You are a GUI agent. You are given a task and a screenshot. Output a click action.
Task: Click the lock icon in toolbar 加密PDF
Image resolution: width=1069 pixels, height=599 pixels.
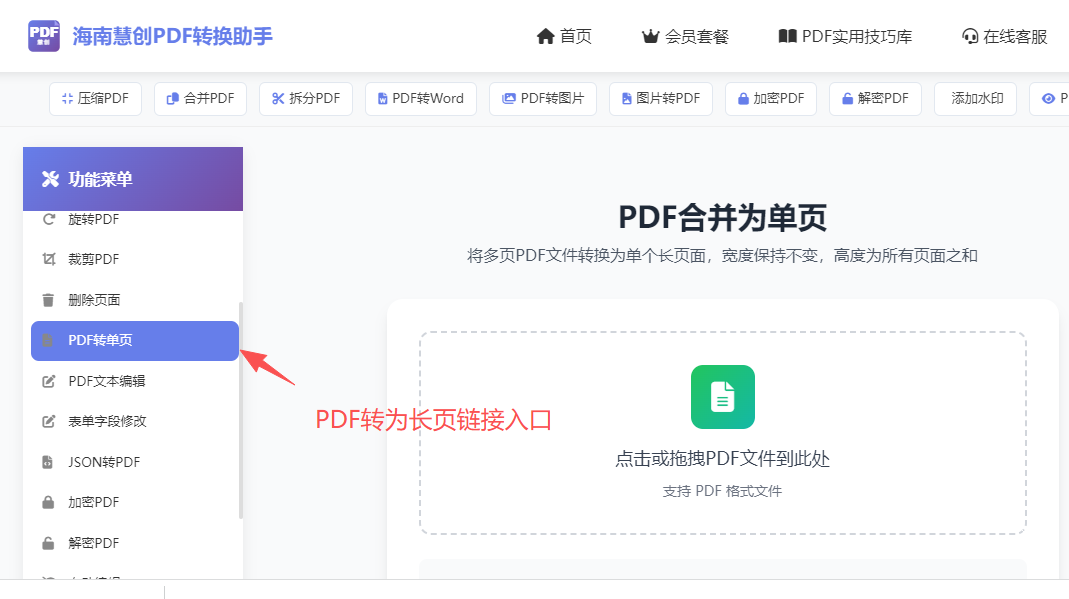(743, 99)
